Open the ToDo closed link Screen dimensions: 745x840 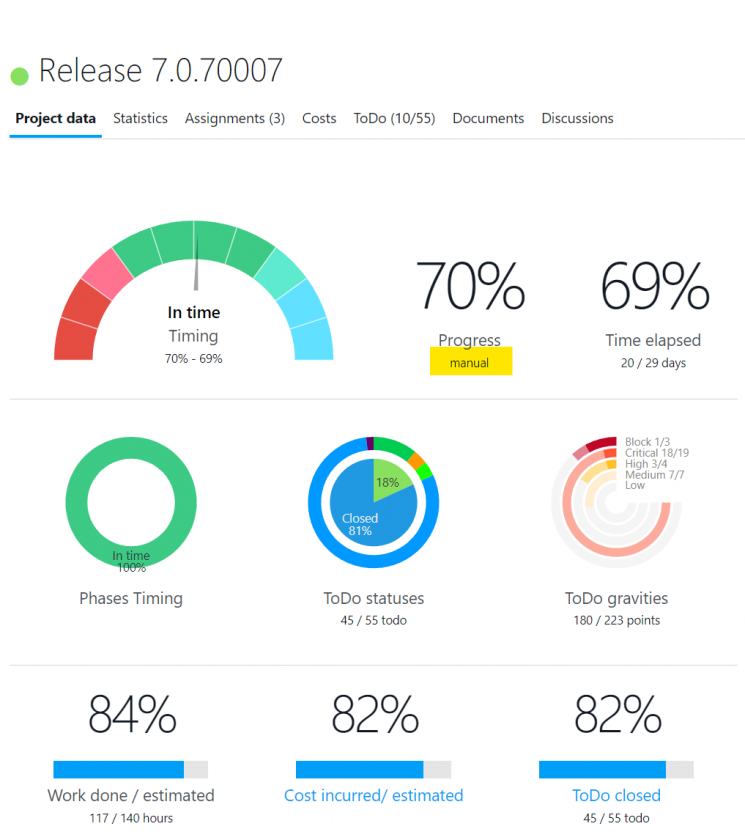(x=616, y=796)
